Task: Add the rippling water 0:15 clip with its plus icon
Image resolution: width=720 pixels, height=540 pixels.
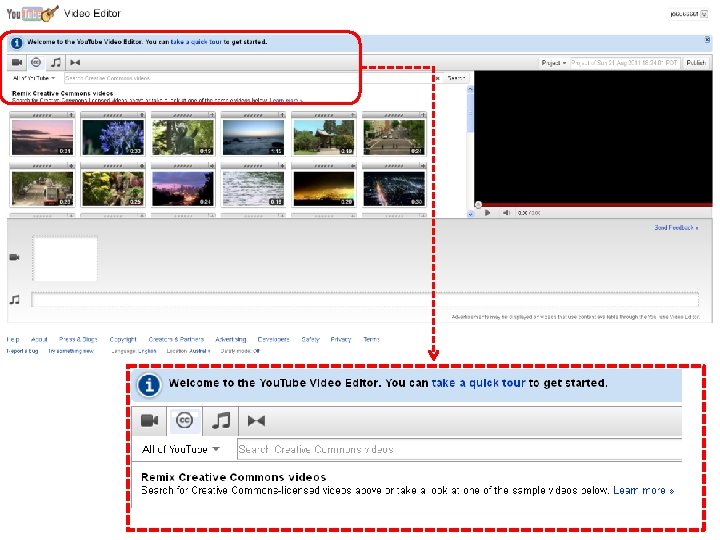Action: click(282, 166)
